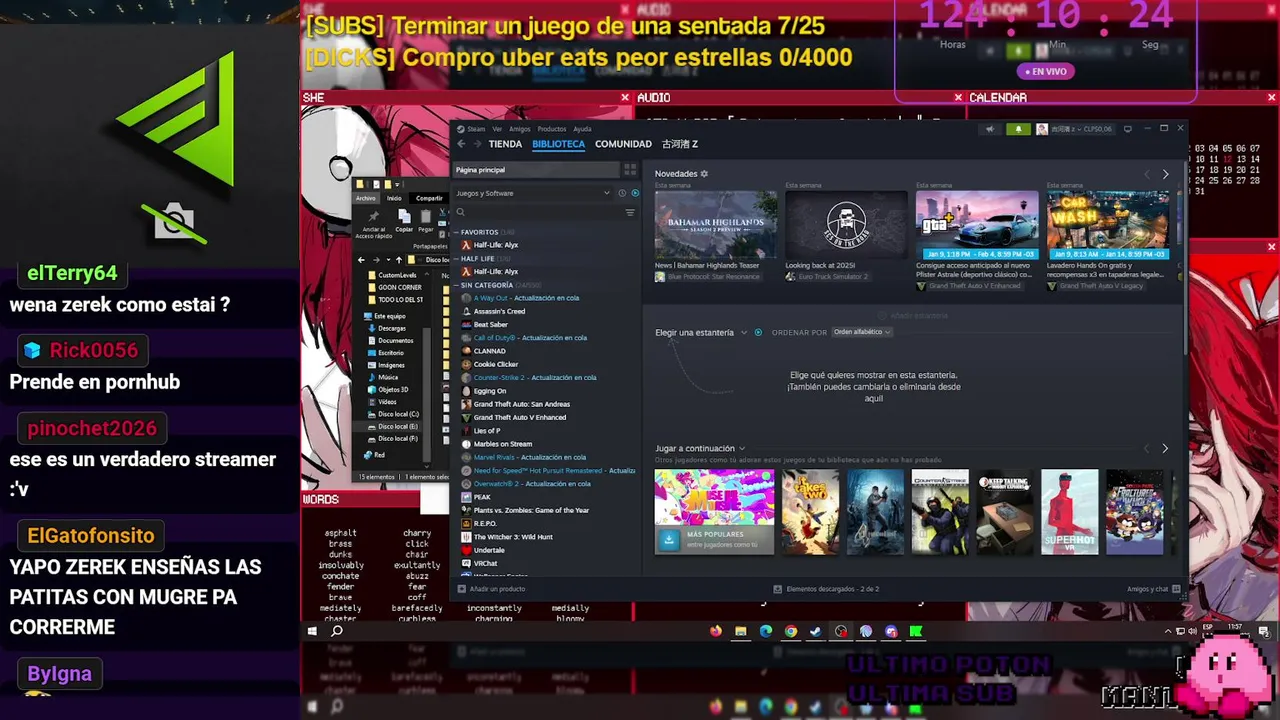Open the Steam account name dropdown
Screen dimensions: 1280x720
(x=1074, y=129)
